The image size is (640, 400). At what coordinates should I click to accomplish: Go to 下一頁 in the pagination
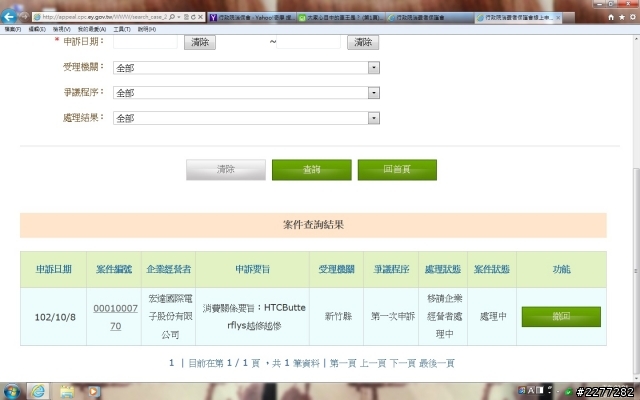402,363
